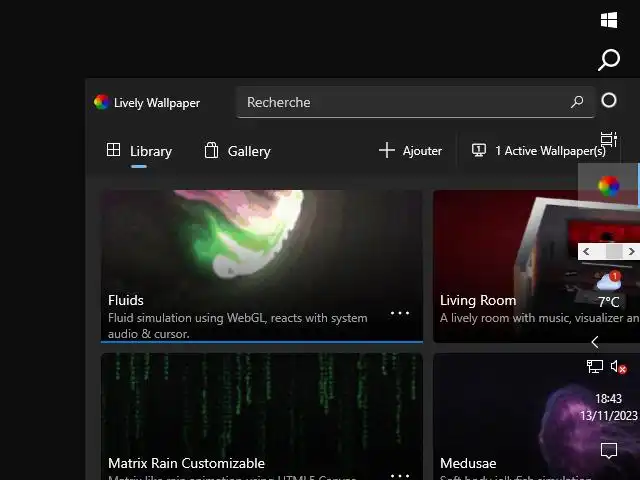Select the Fluids wallpaper thumbnail
The height and width of the screenshot is (480, 640).
[262, 266]
